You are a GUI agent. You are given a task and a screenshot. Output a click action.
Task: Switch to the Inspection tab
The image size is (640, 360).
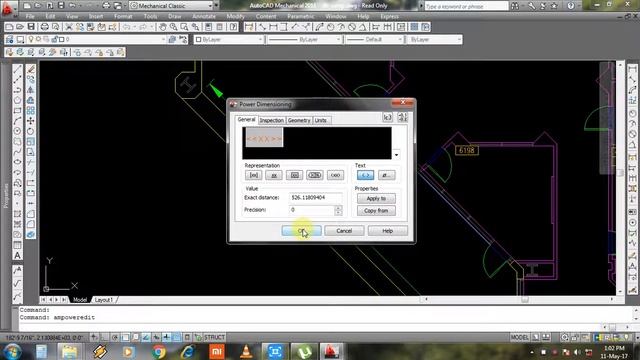click(x=271, y=120)
